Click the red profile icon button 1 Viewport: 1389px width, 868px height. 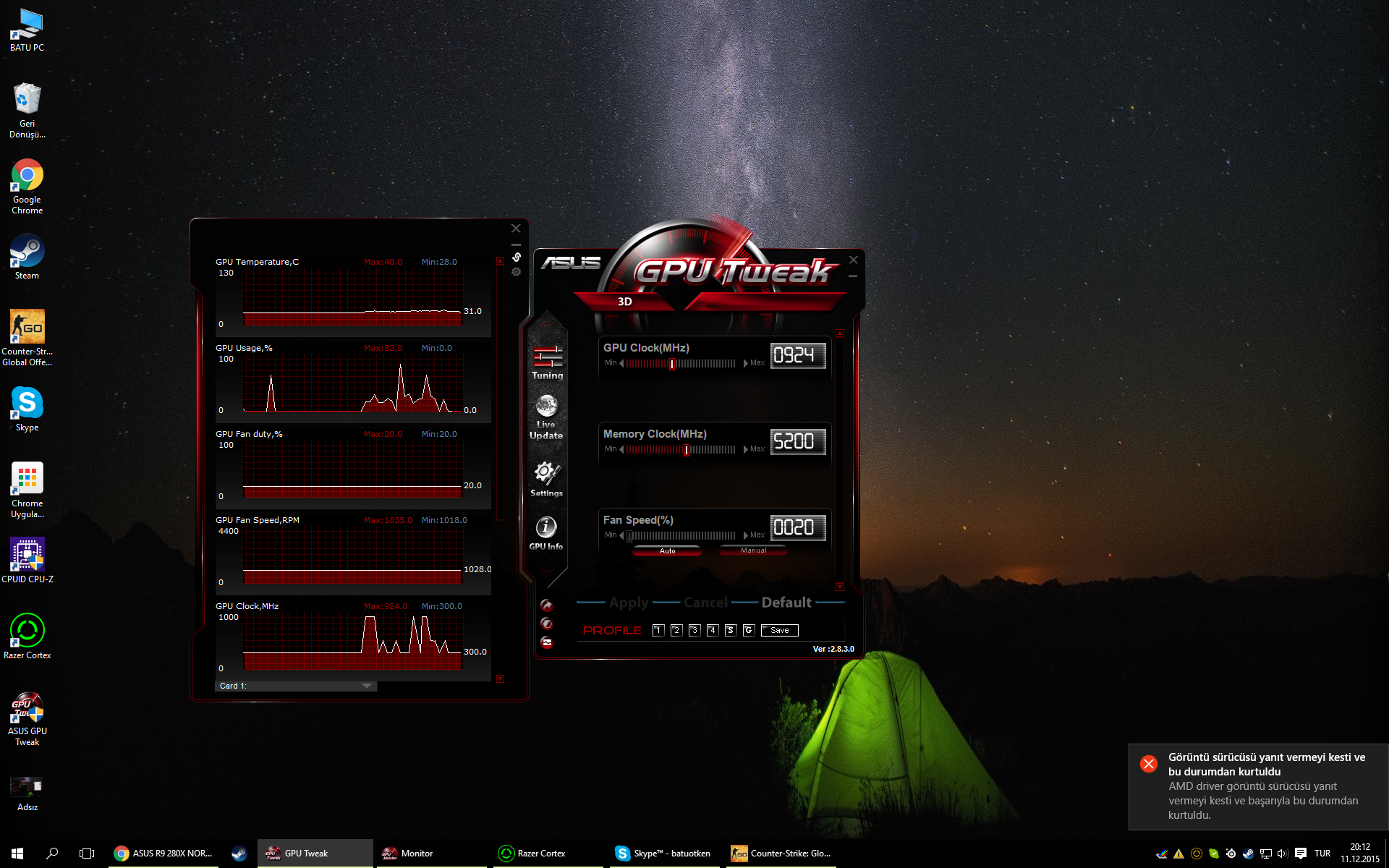pos(658,629)
